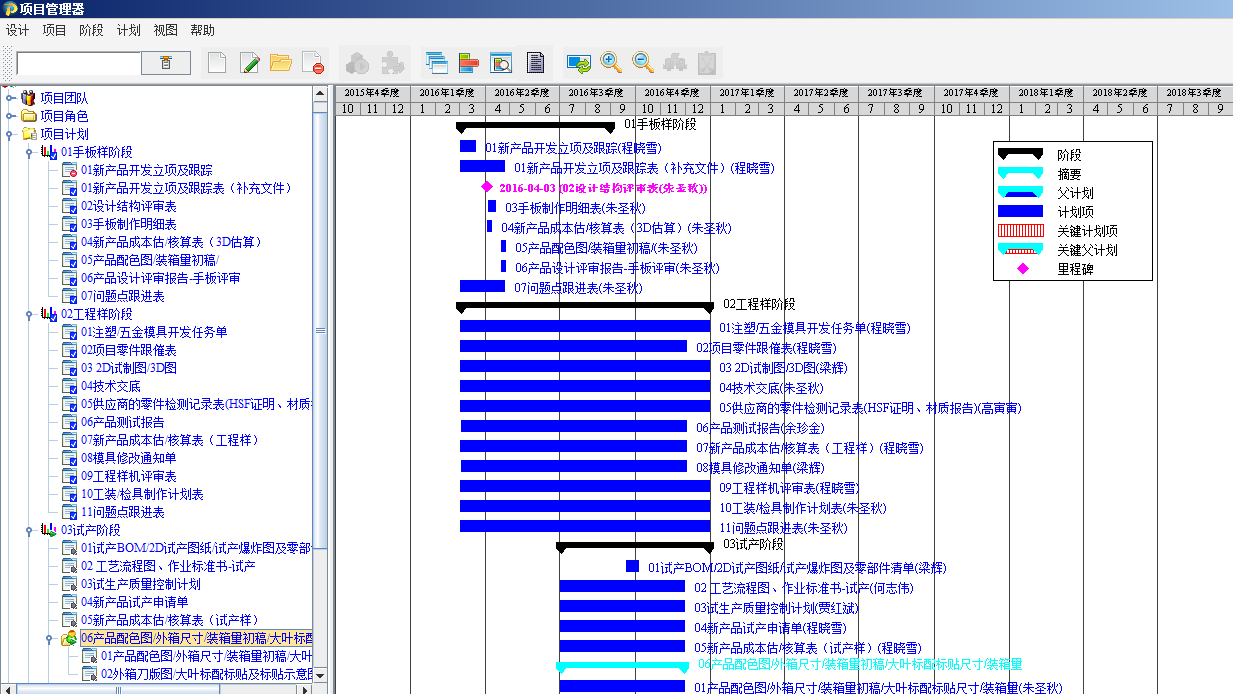
Task: Expand the 项目团队 tree node
Action: 10,98
